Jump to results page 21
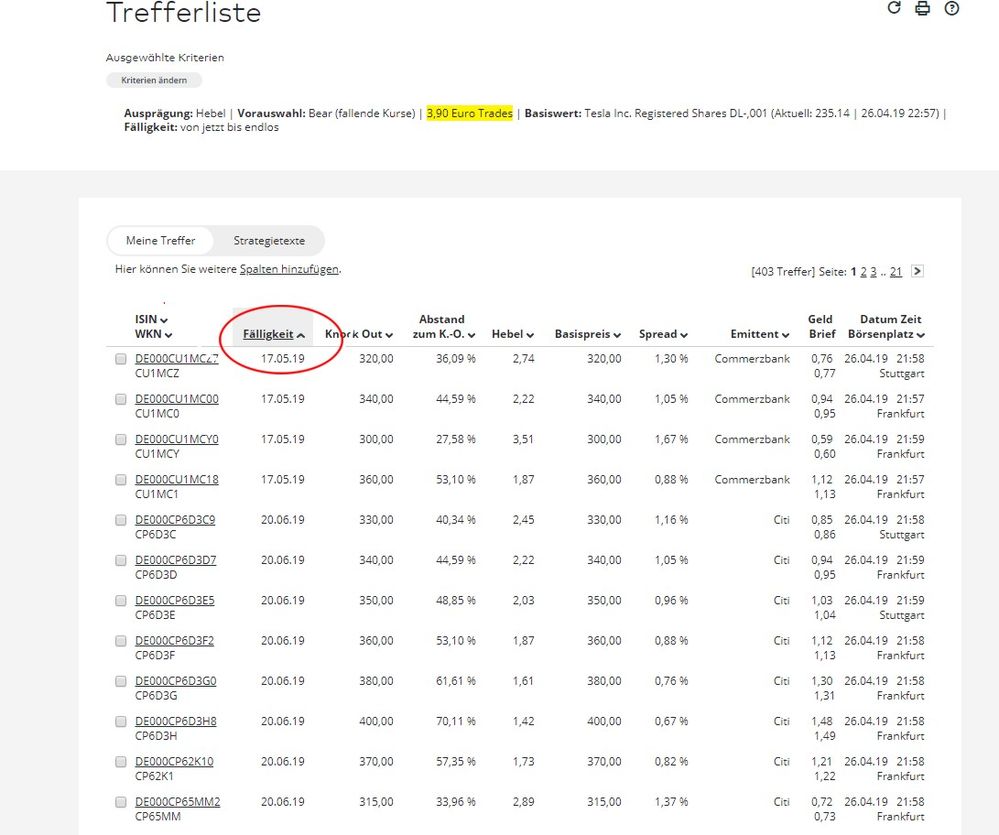 click(896, 272)
